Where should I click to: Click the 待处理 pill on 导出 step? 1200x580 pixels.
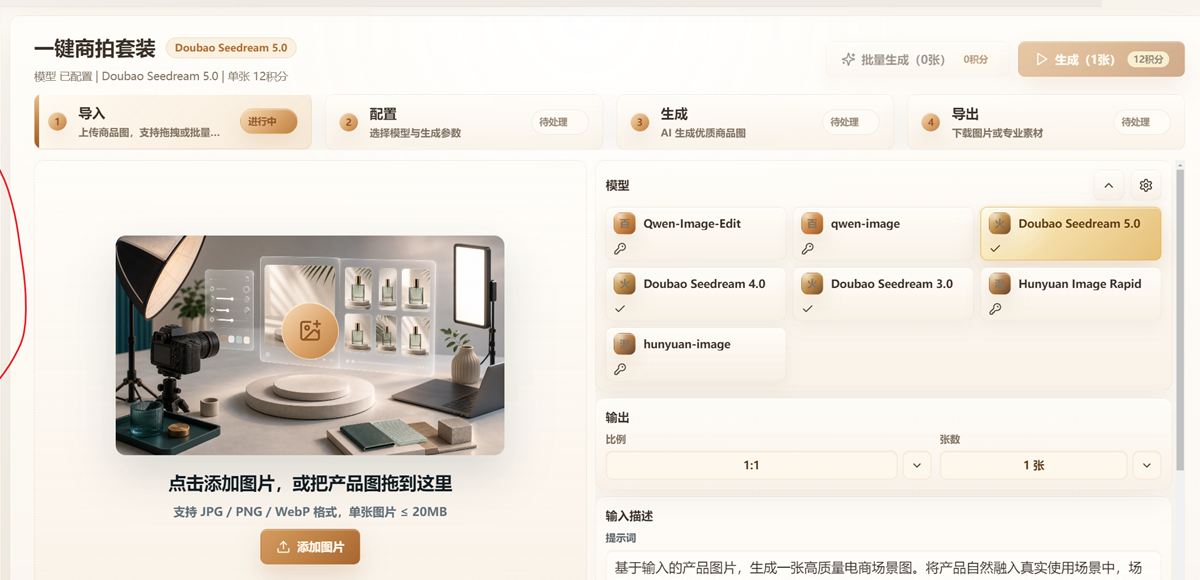(1141, 122)
